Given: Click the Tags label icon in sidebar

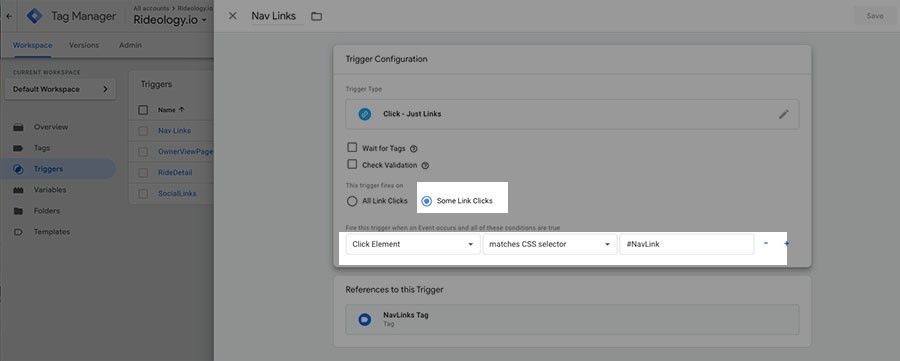Looking at the screenshot, I should coord(18,148).
